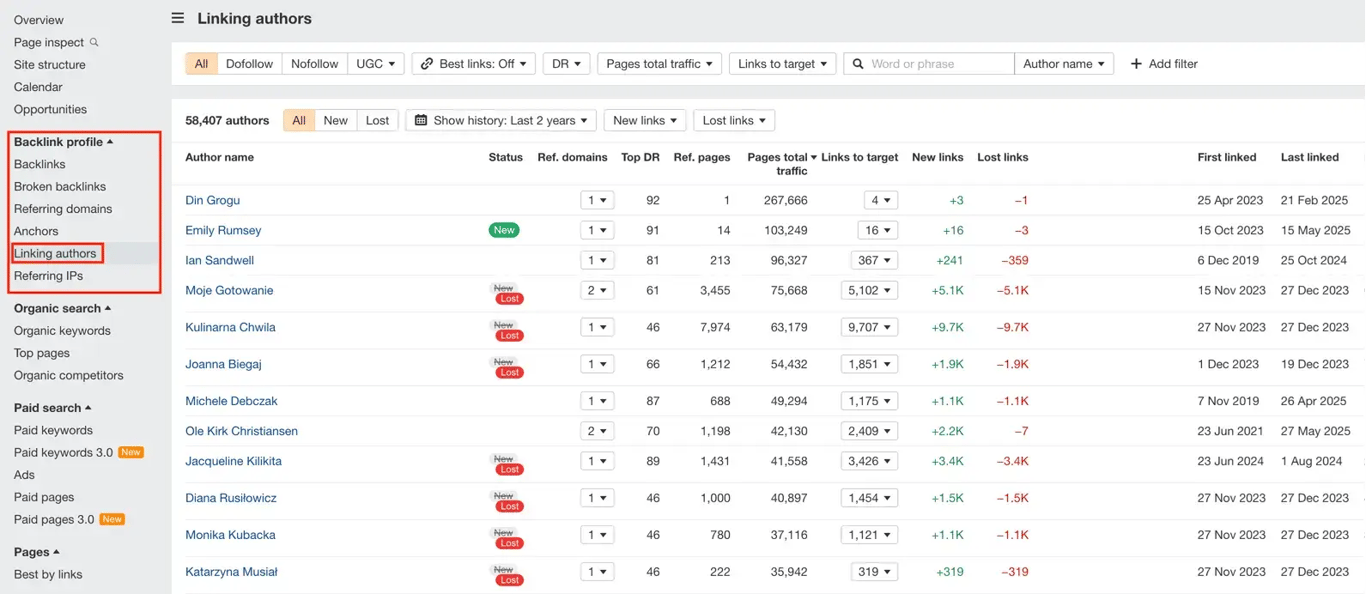Open Links to target dropdown for Ian Sandwell
Viewport: 1366px width, 594px height.
(874, 260)
